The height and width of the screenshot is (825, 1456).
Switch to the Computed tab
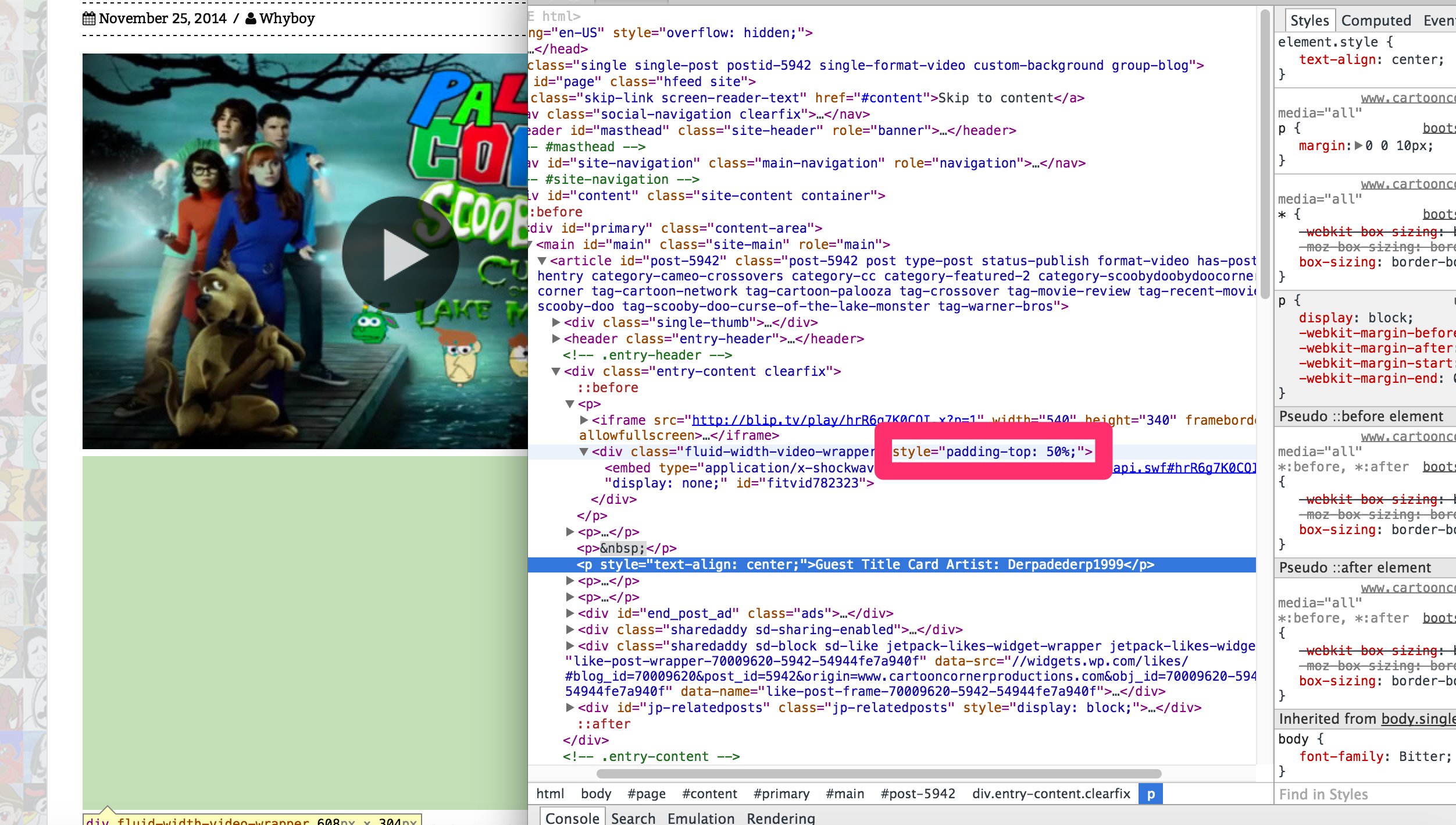1376,20
